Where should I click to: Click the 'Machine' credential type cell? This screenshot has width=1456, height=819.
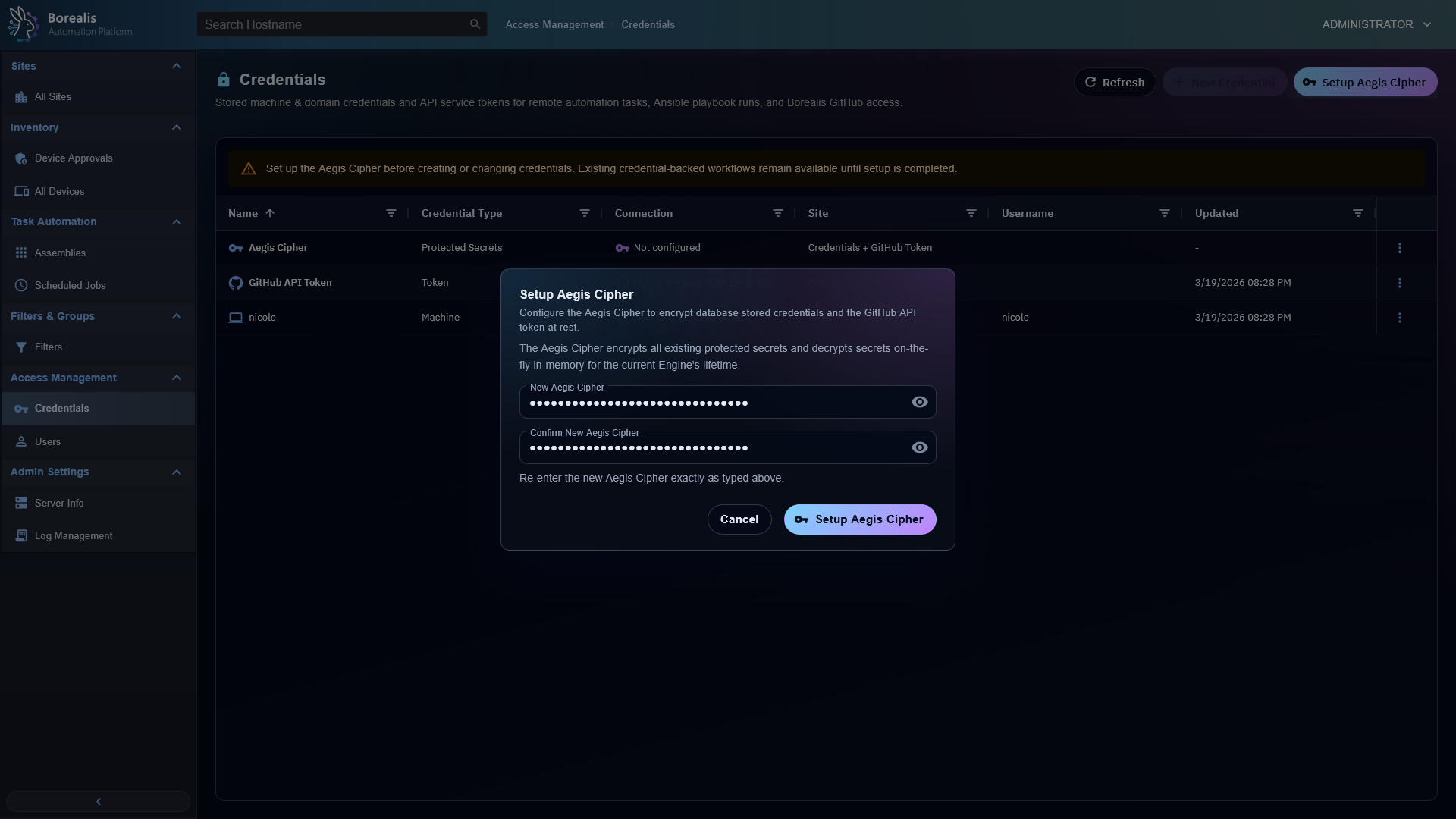click(x=441, y=318)
